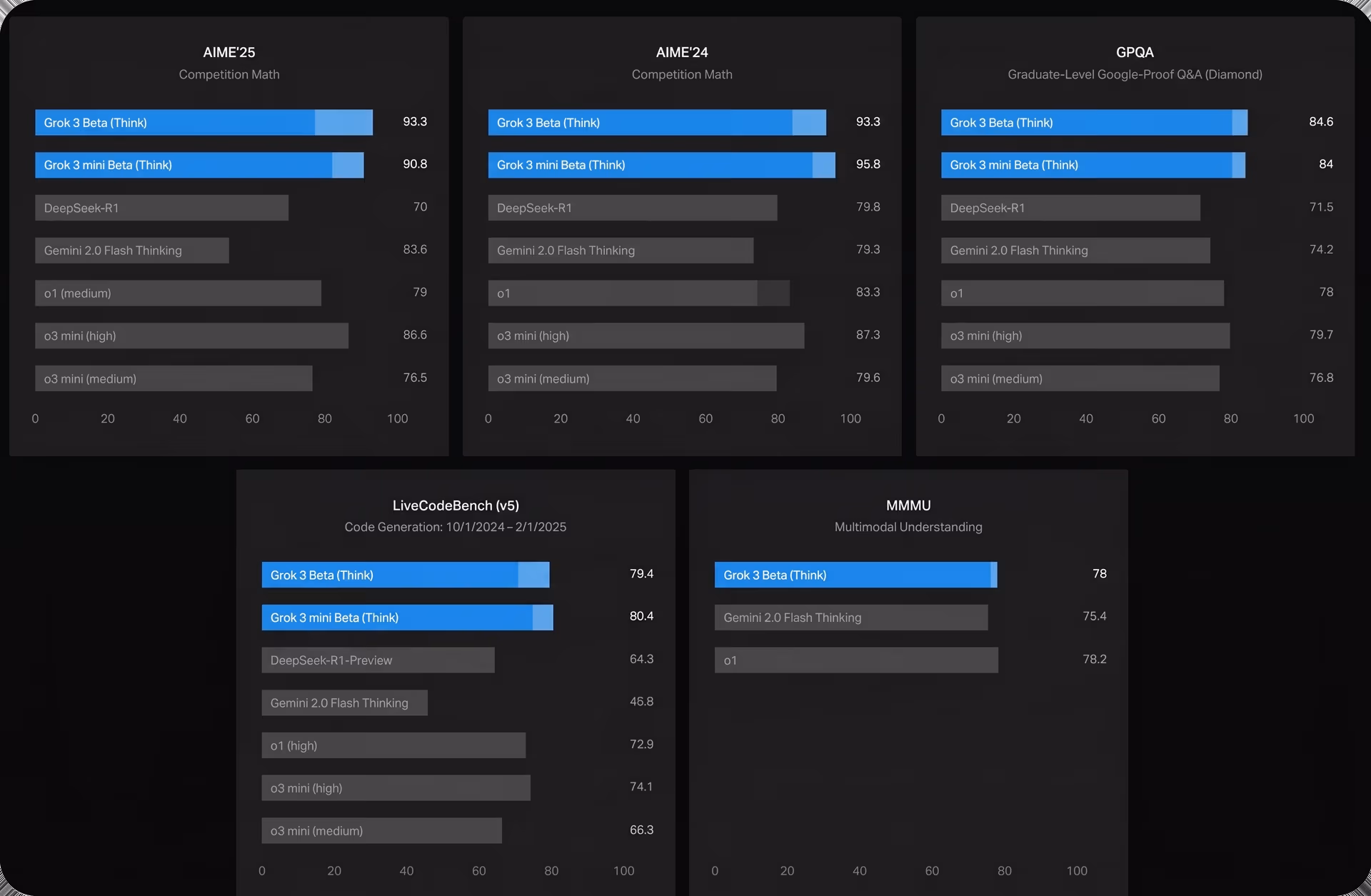Click the AIME'25 chart title
Screen dimensions: 1371x896
[x=228, y=52]
